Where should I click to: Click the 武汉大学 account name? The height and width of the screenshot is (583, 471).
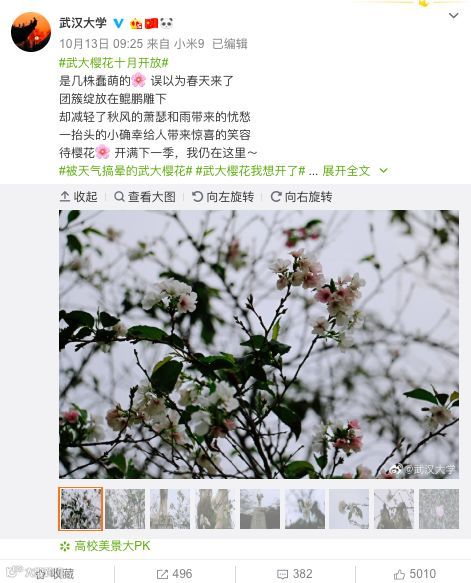pos(83,23)
